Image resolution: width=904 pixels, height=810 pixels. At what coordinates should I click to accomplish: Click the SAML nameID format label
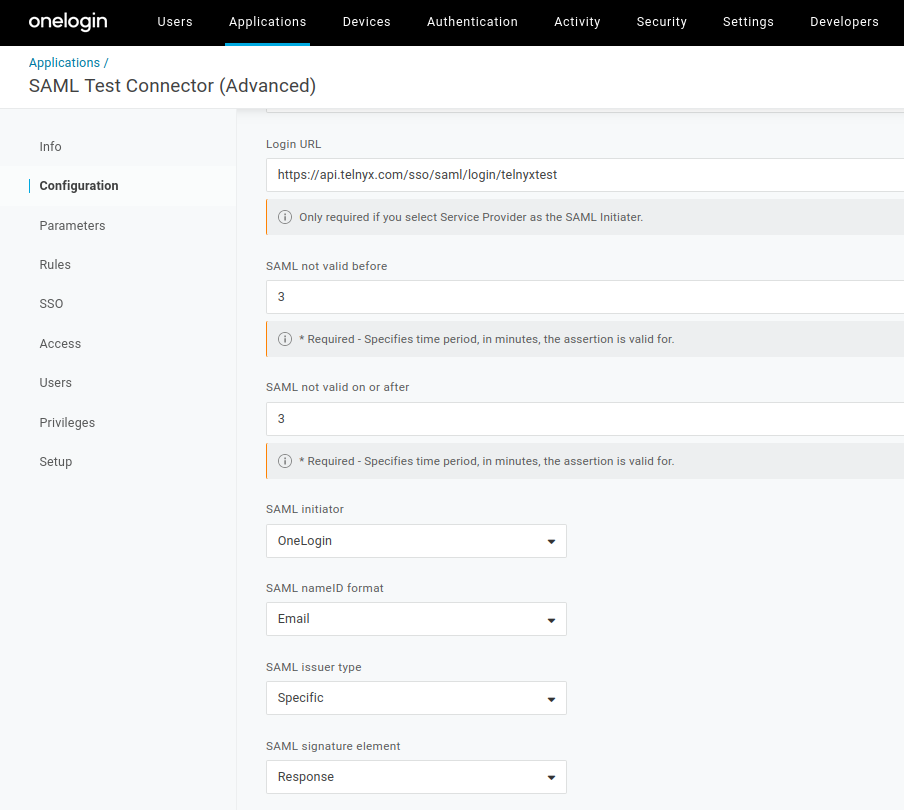pos(325,588)
